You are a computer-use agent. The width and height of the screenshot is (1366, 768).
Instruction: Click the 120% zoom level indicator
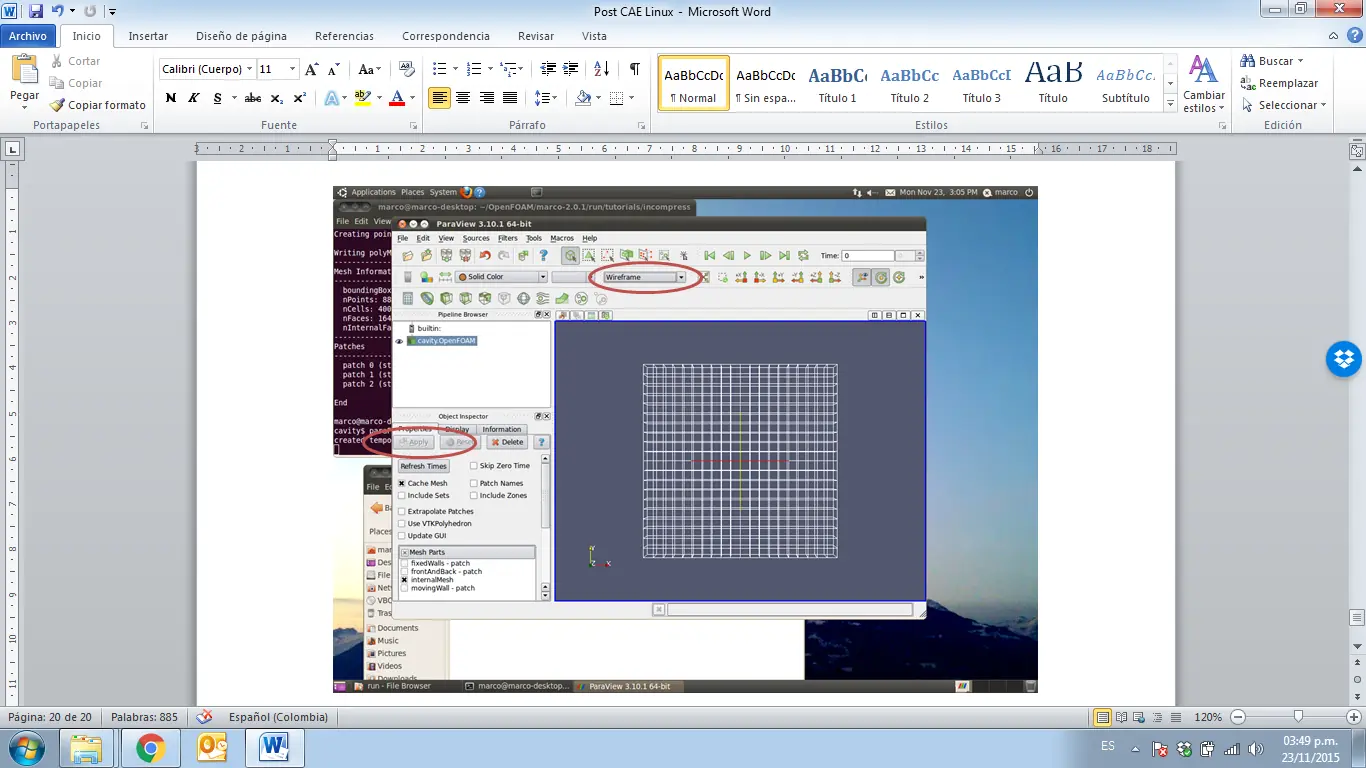pyautogui.click(x=1207, y=717)
